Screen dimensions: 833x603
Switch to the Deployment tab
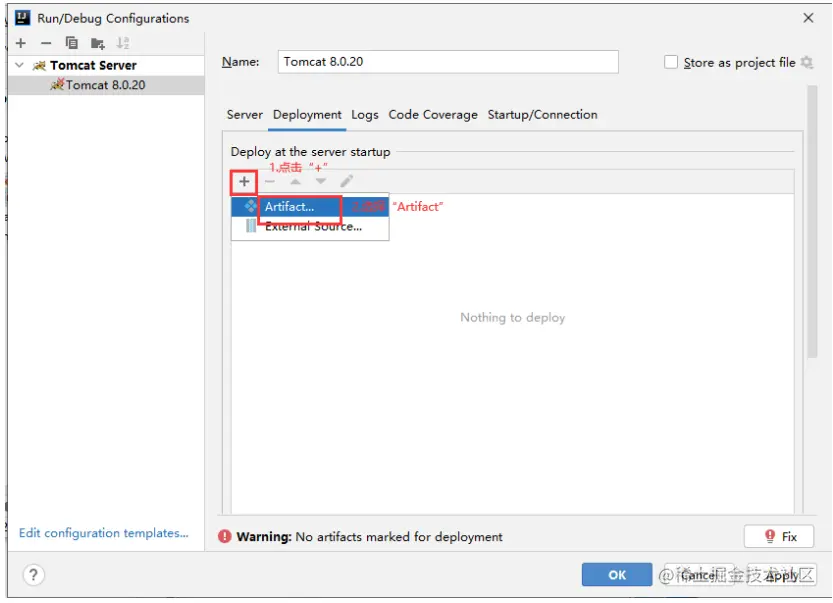[x=307, y=115]
